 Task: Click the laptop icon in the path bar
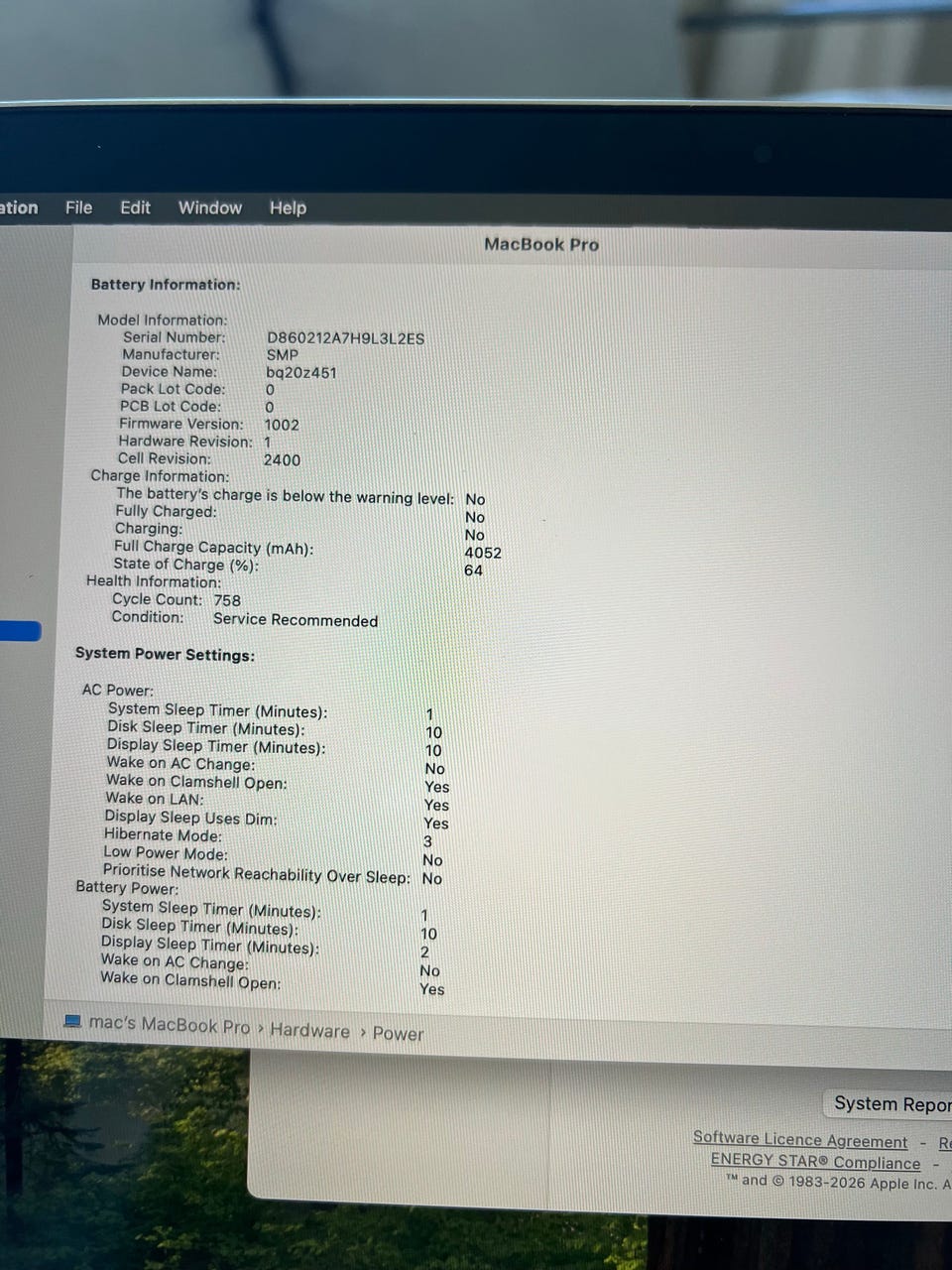tap(72, 1020)
